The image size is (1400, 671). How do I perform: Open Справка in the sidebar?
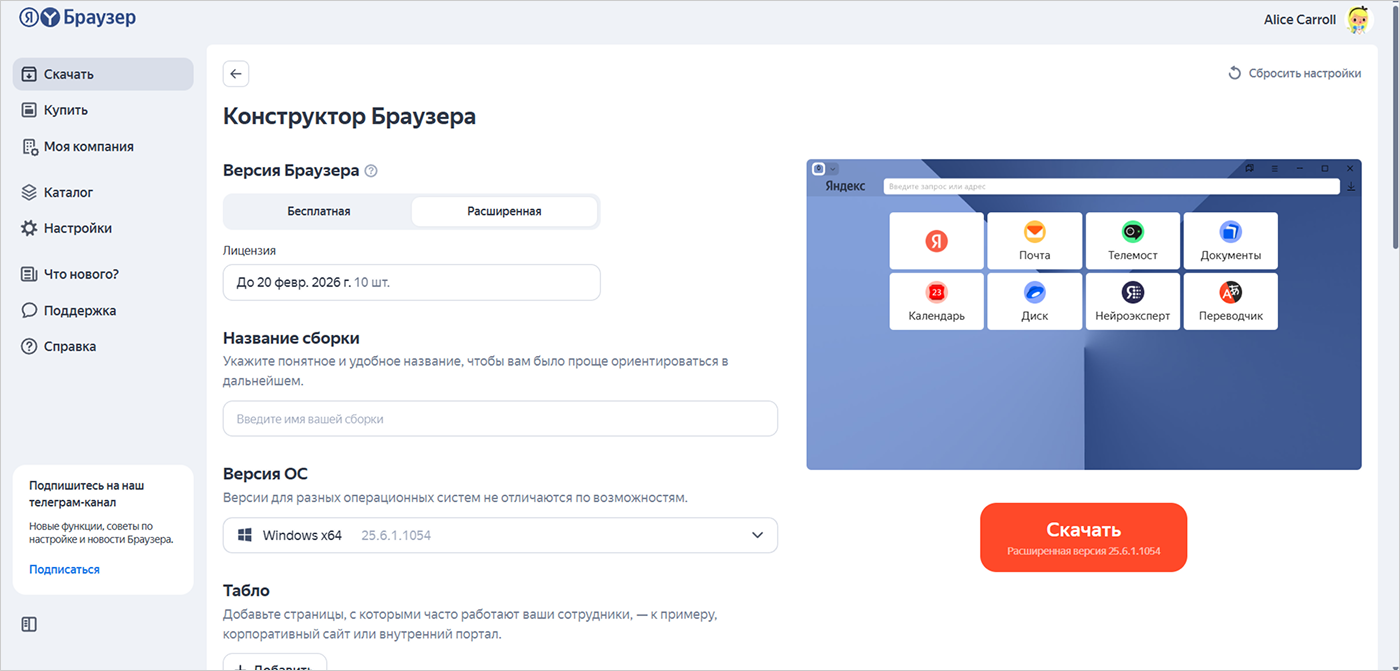(x=103, y=346)
